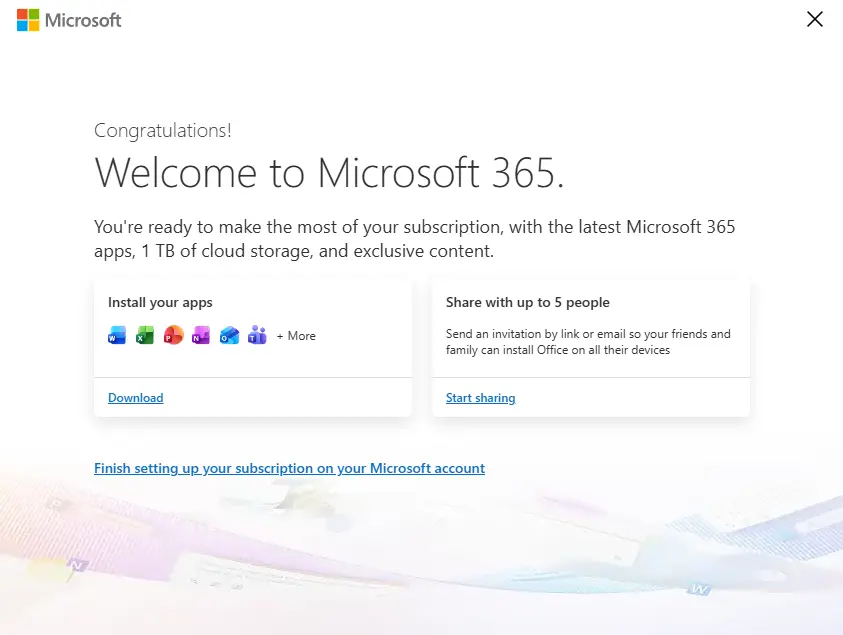Screen dimensions: 843x635
Task: Click the Microsoft logo
Action: [x=69, y=20]
